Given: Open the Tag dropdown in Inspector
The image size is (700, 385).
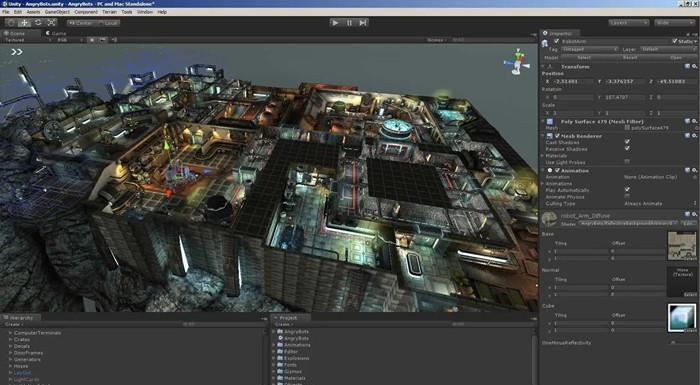Looking at the screenshot, I should click(x=589, y=49).
